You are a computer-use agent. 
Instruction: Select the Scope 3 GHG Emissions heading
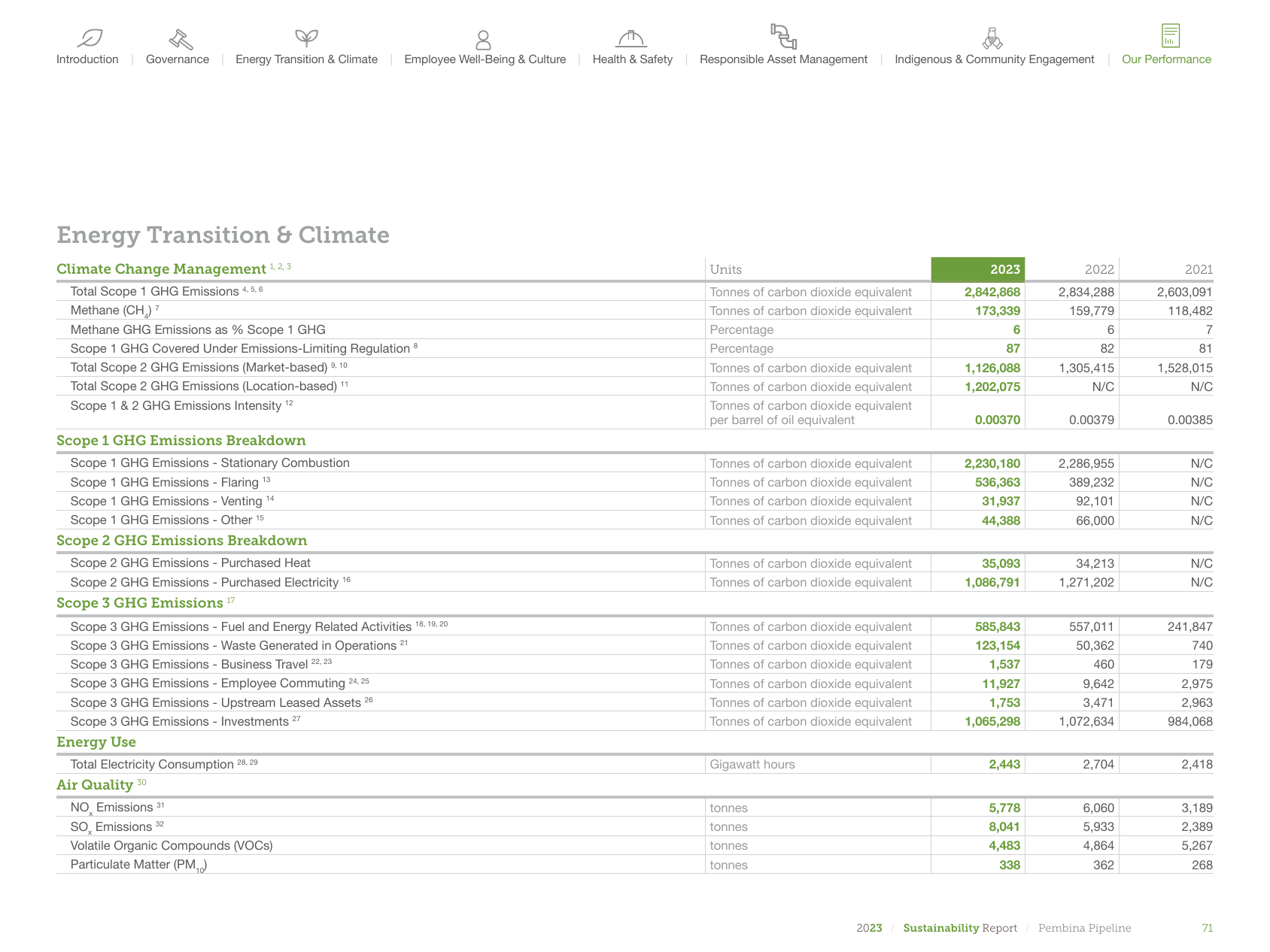(140, 603)
